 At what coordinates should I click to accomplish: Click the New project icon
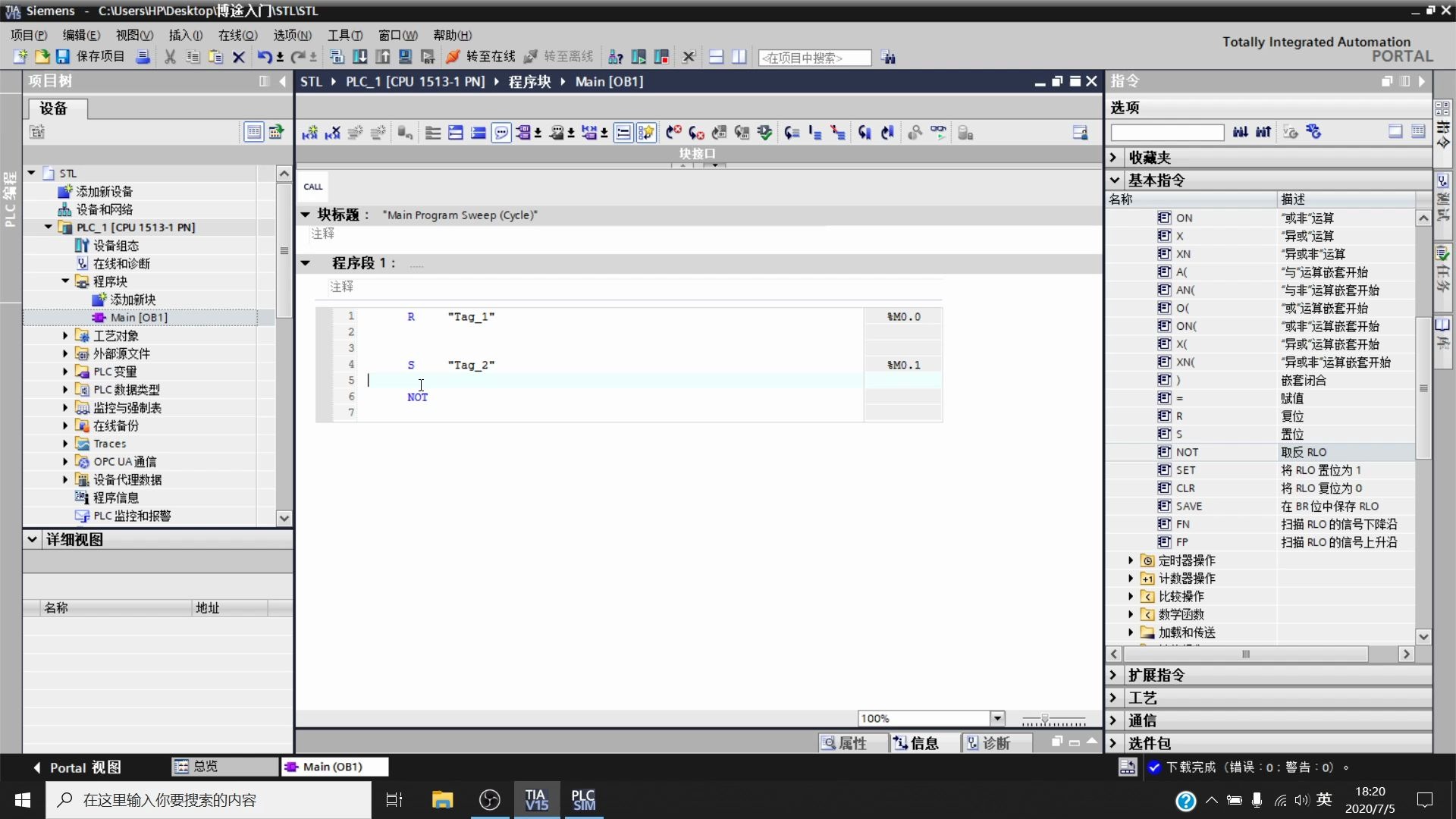(20, 57)
